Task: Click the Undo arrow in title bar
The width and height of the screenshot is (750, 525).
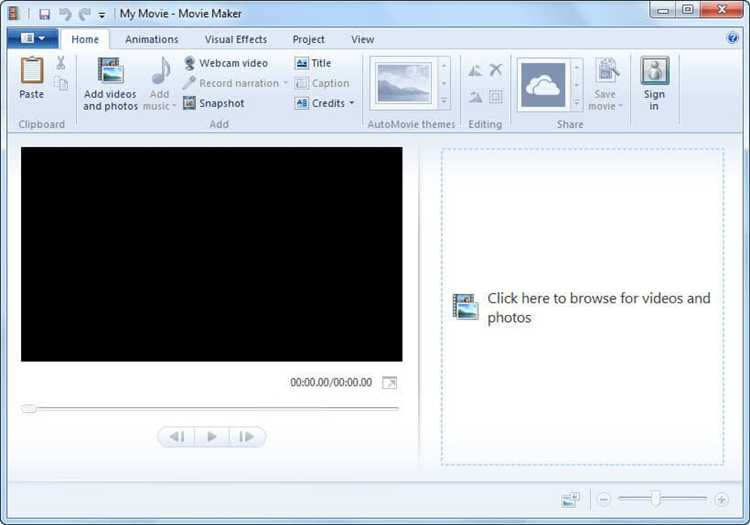Action: tap(65, 14)
